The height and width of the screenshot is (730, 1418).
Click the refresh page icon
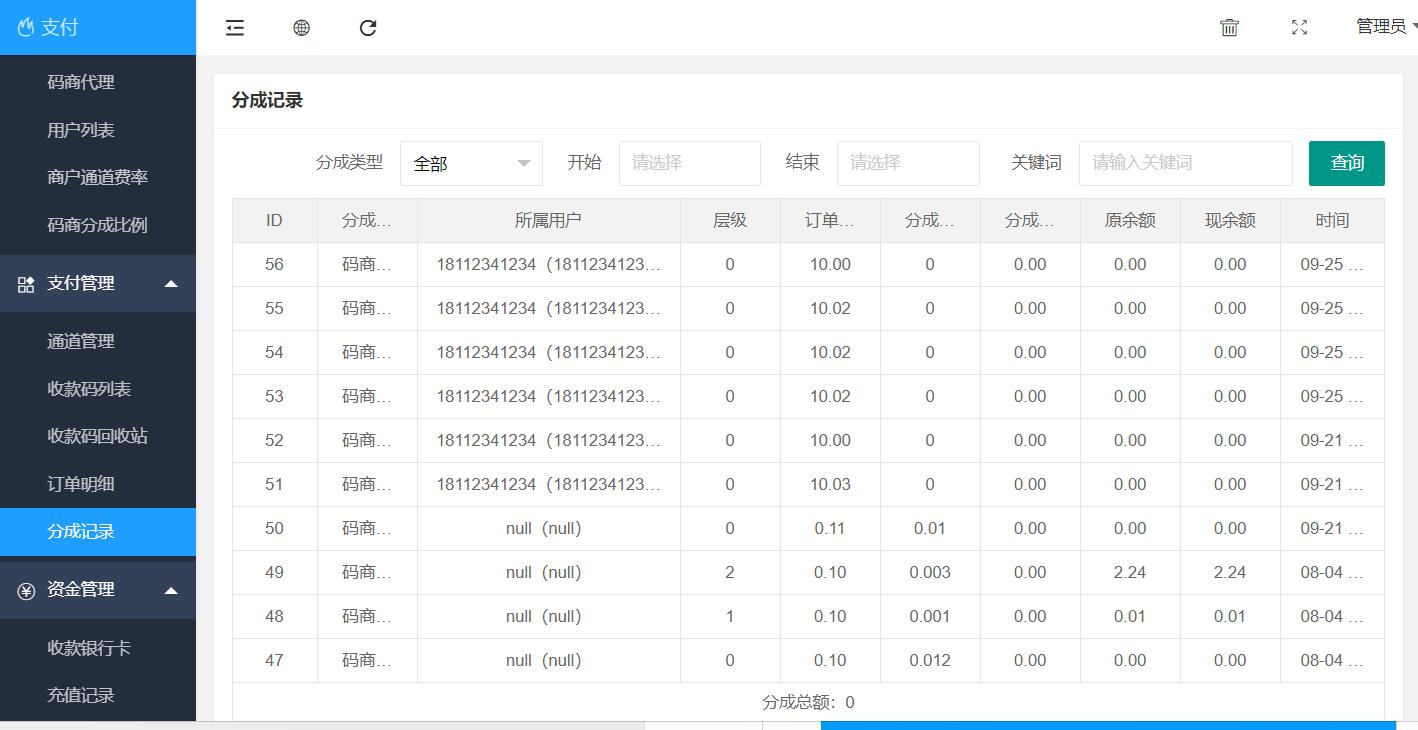[x=368, y=28]
